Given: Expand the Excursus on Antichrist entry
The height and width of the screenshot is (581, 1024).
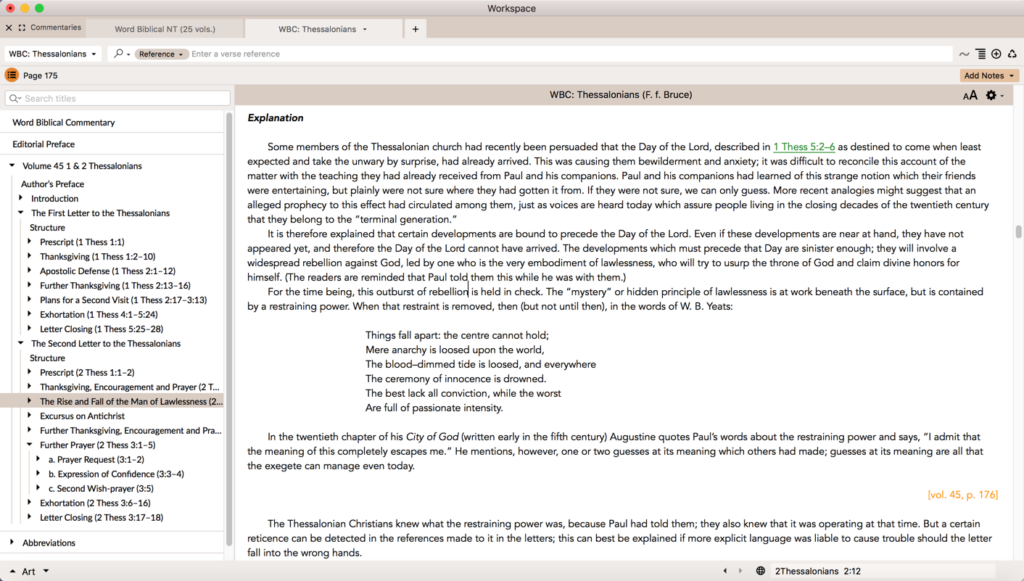Looking at the screenshot, I should click(28, 415).
